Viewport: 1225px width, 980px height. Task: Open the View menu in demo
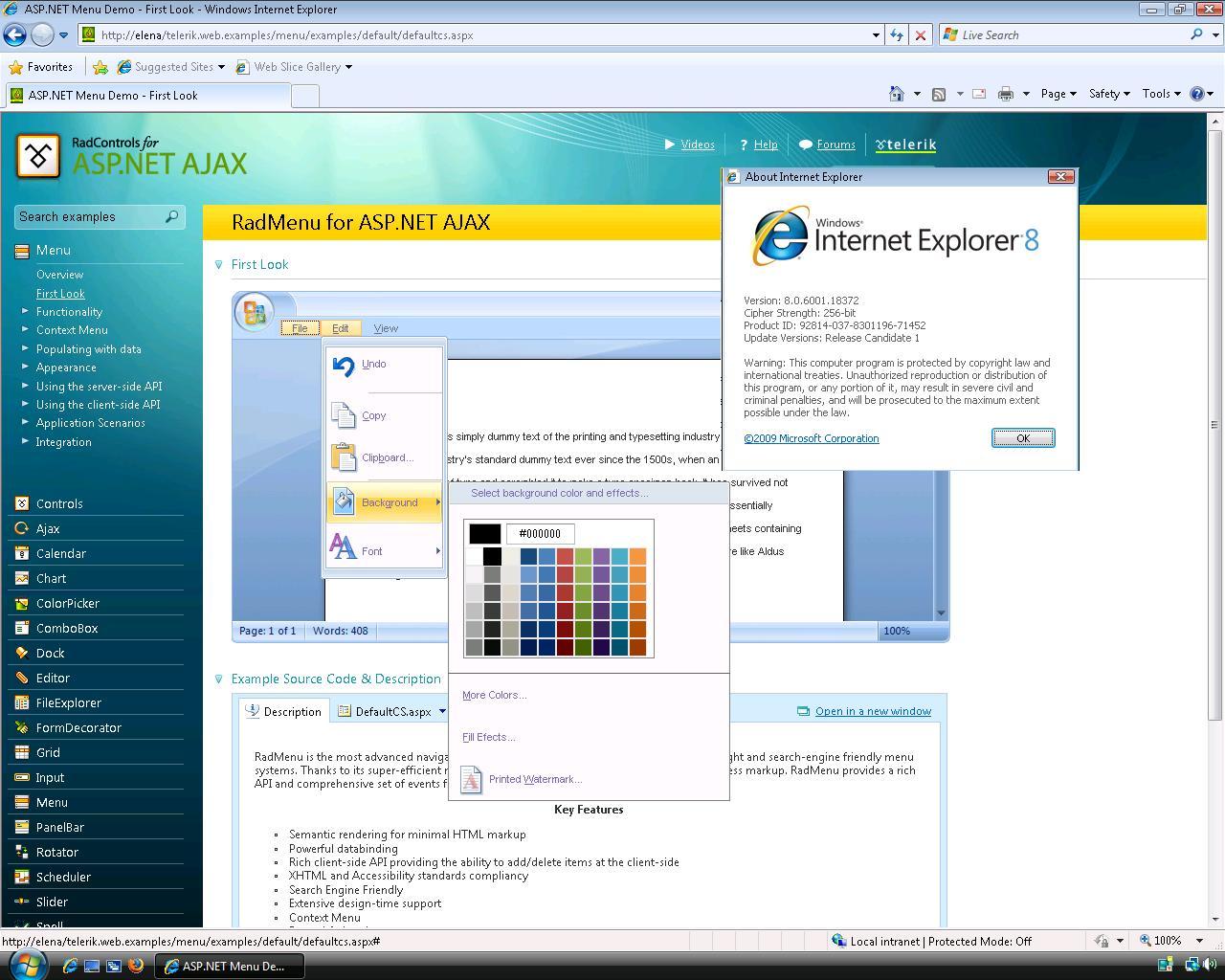point(386,328)
